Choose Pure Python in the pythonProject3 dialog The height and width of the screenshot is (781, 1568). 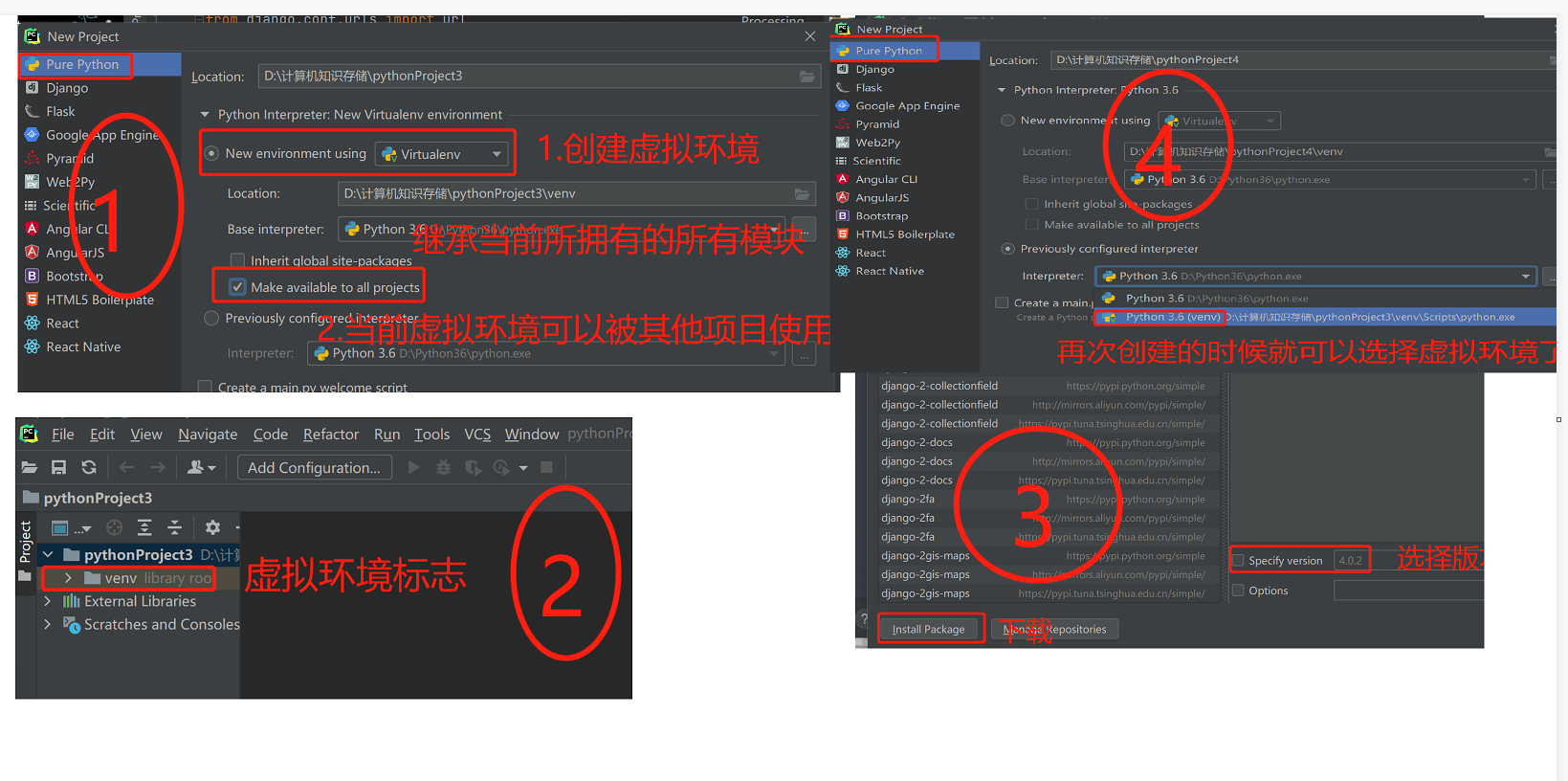click(82, 64)
